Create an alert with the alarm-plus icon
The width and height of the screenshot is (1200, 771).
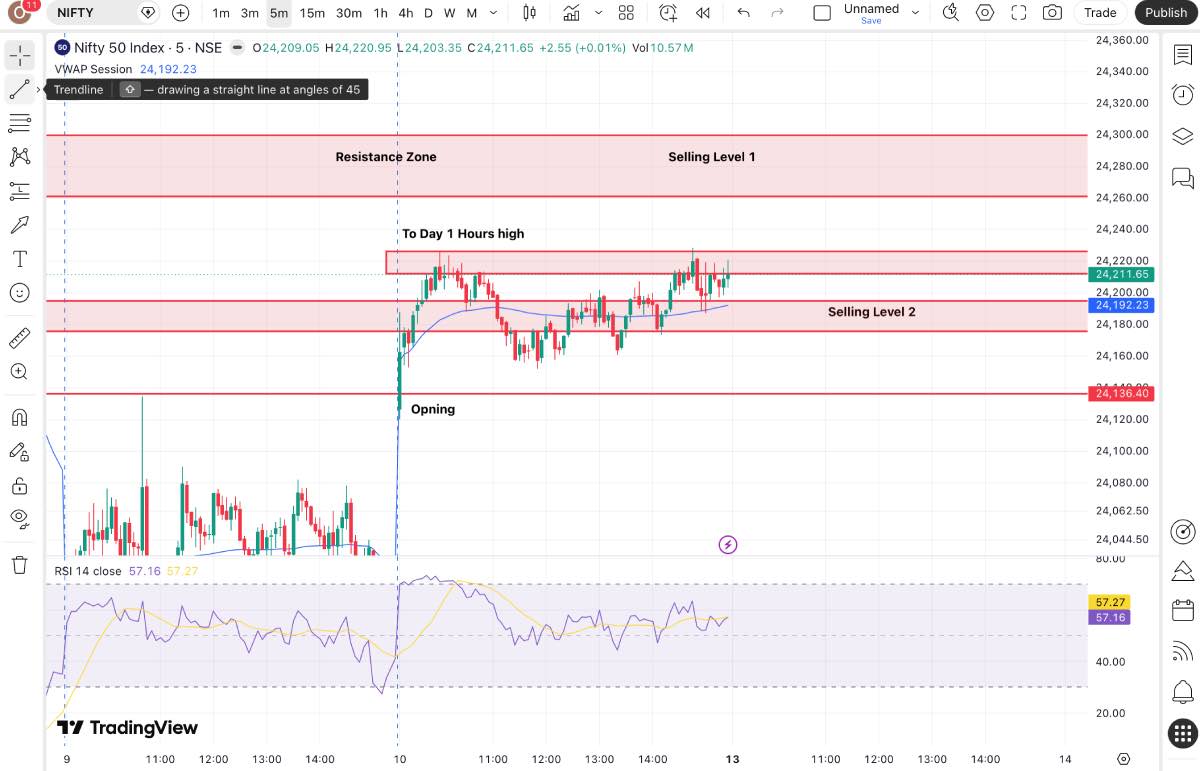(668, 13)
